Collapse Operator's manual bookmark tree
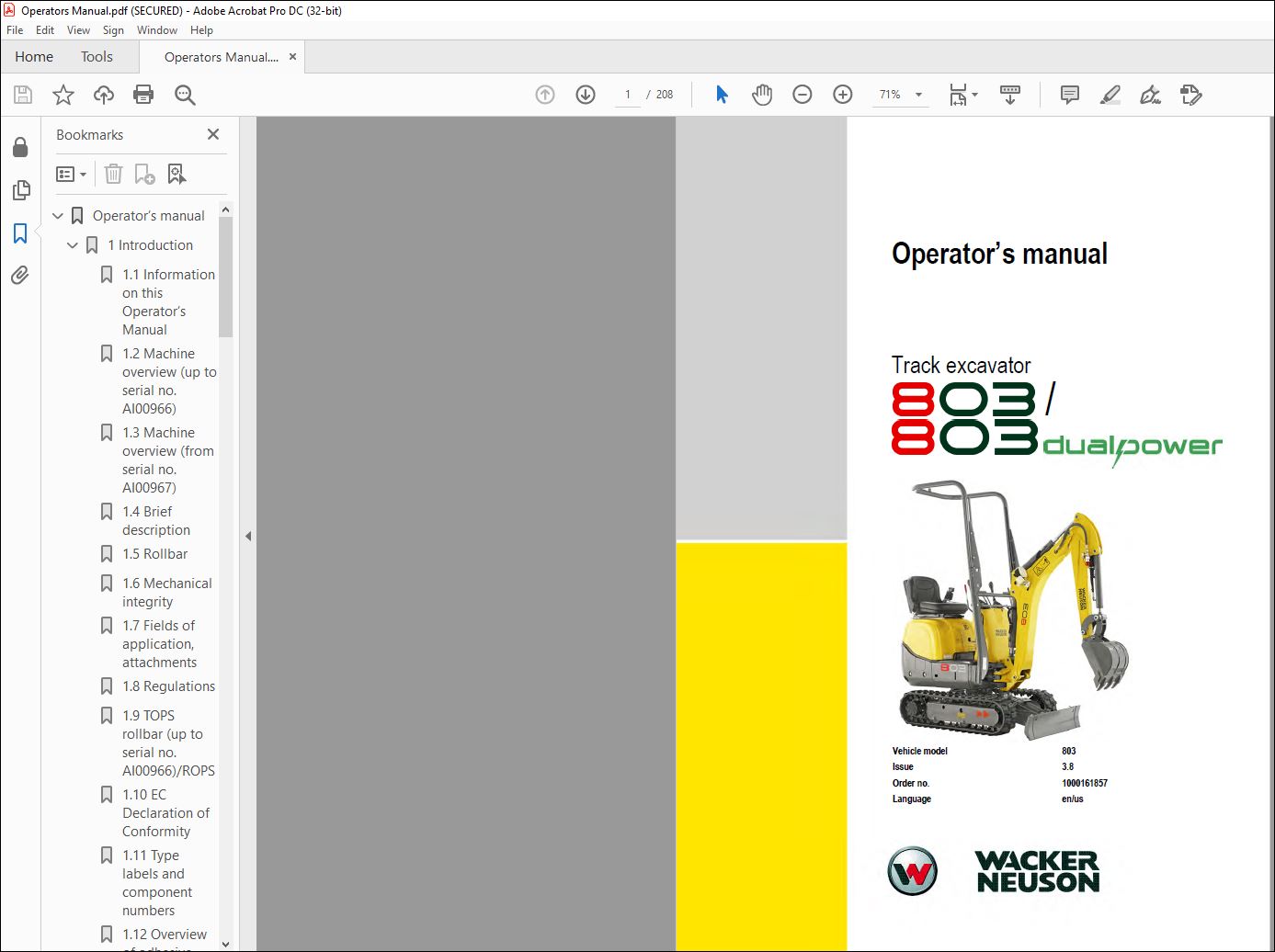Screen dimensions: 1275x952 [x=58, y=216]
